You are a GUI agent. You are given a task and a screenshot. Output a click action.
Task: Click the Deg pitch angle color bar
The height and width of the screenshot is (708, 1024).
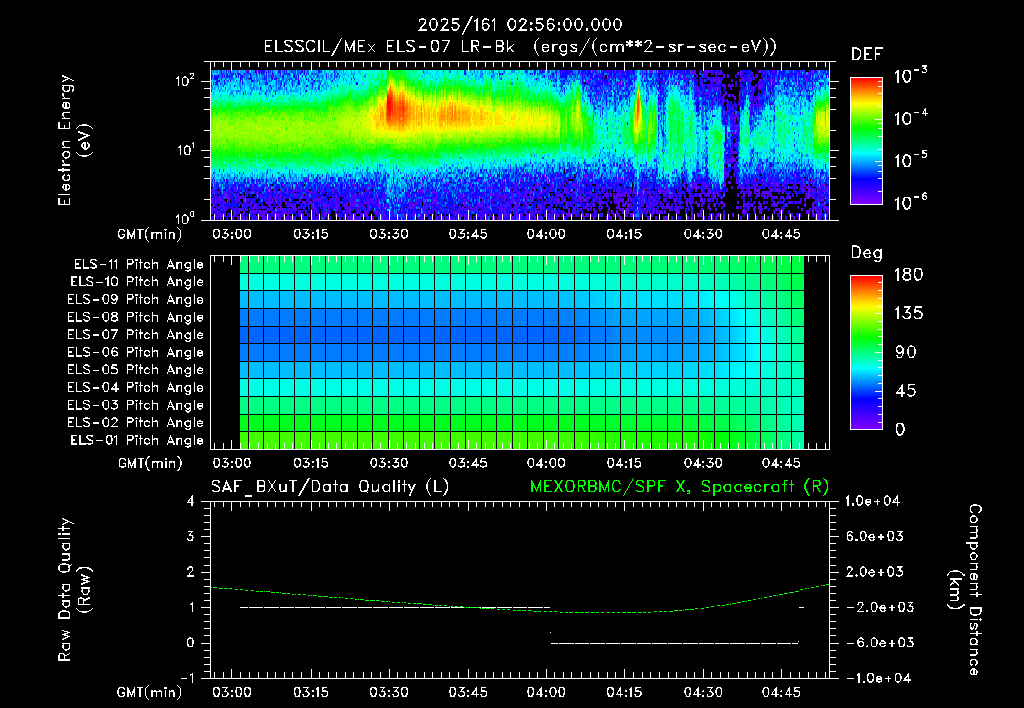[x=866, y=352]
